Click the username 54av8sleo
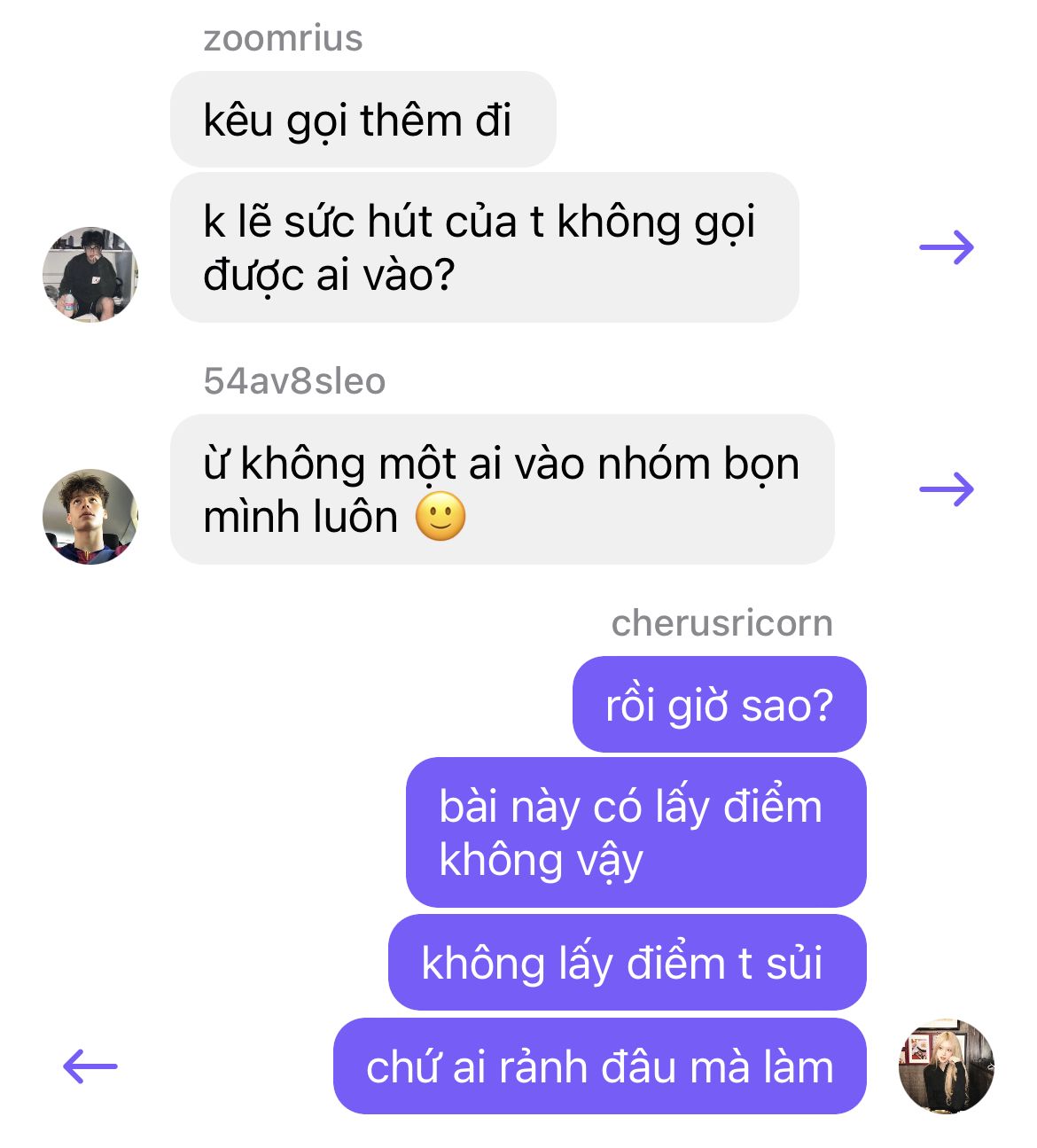This screenshot has width=1037, height=1148. 294,381
